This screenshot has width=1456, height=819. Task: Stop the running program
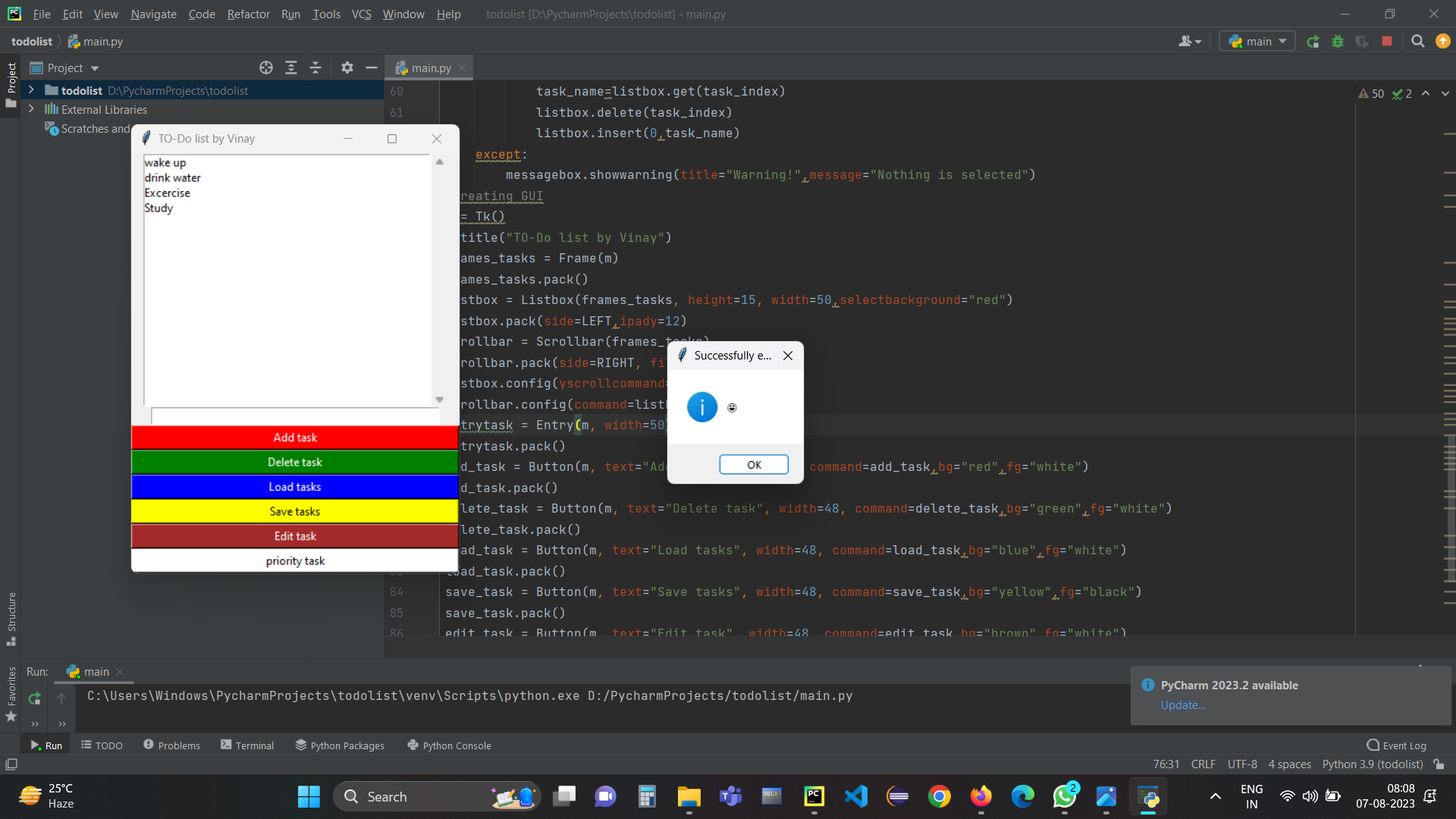point(1388,42)
